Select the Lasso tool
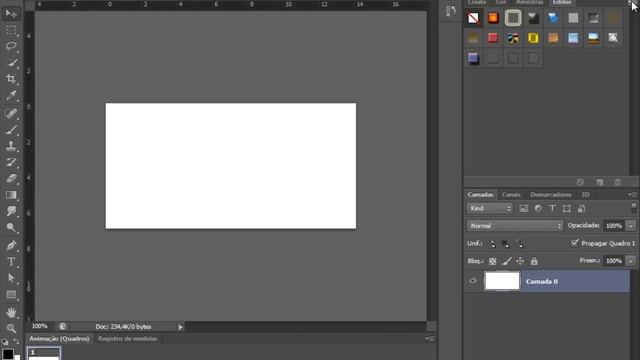Viewport: 640px width, 360px height. click(11, 46)
